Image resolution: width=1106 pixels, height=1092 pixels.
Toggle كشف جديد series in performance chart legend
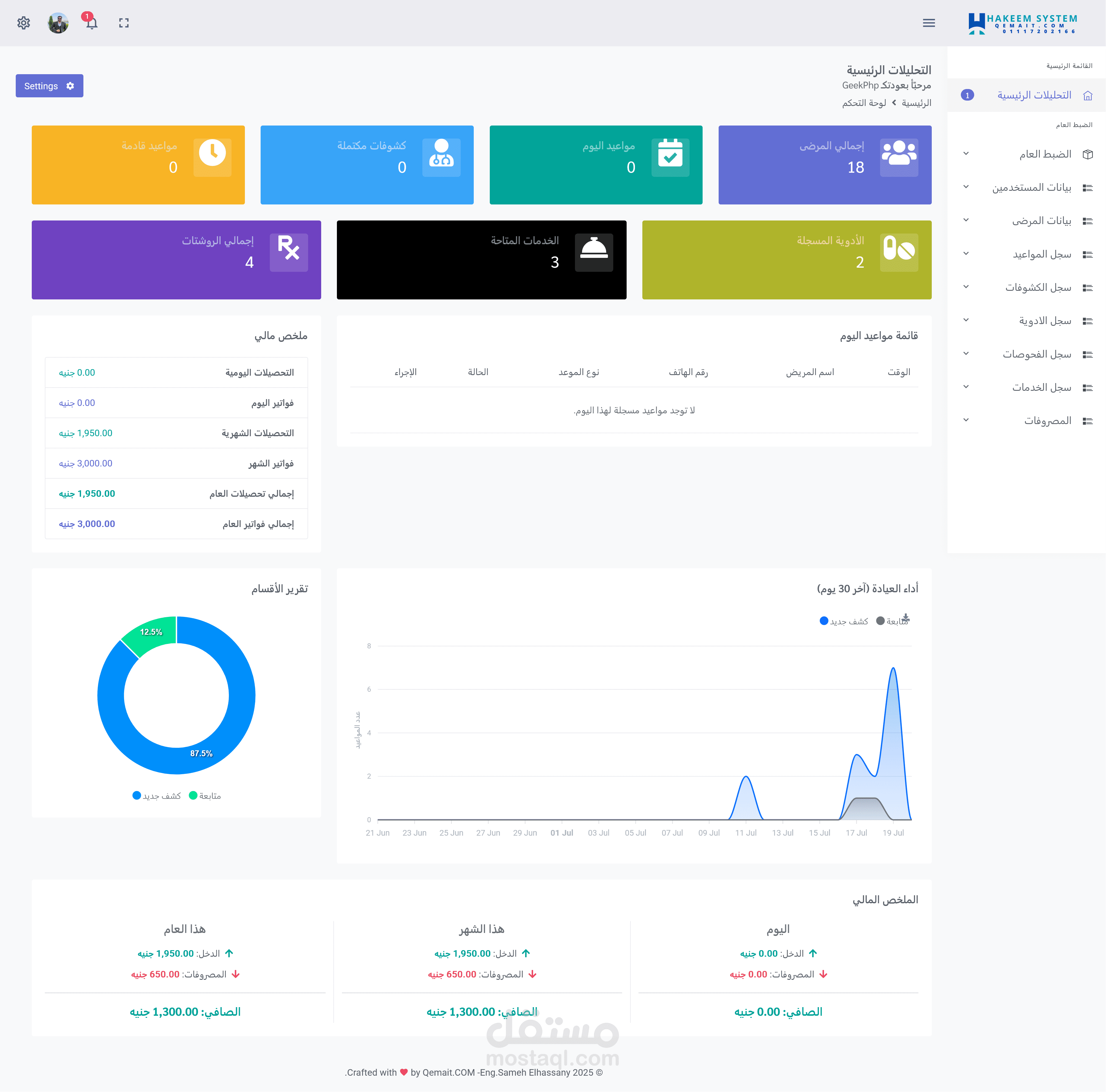844,621
